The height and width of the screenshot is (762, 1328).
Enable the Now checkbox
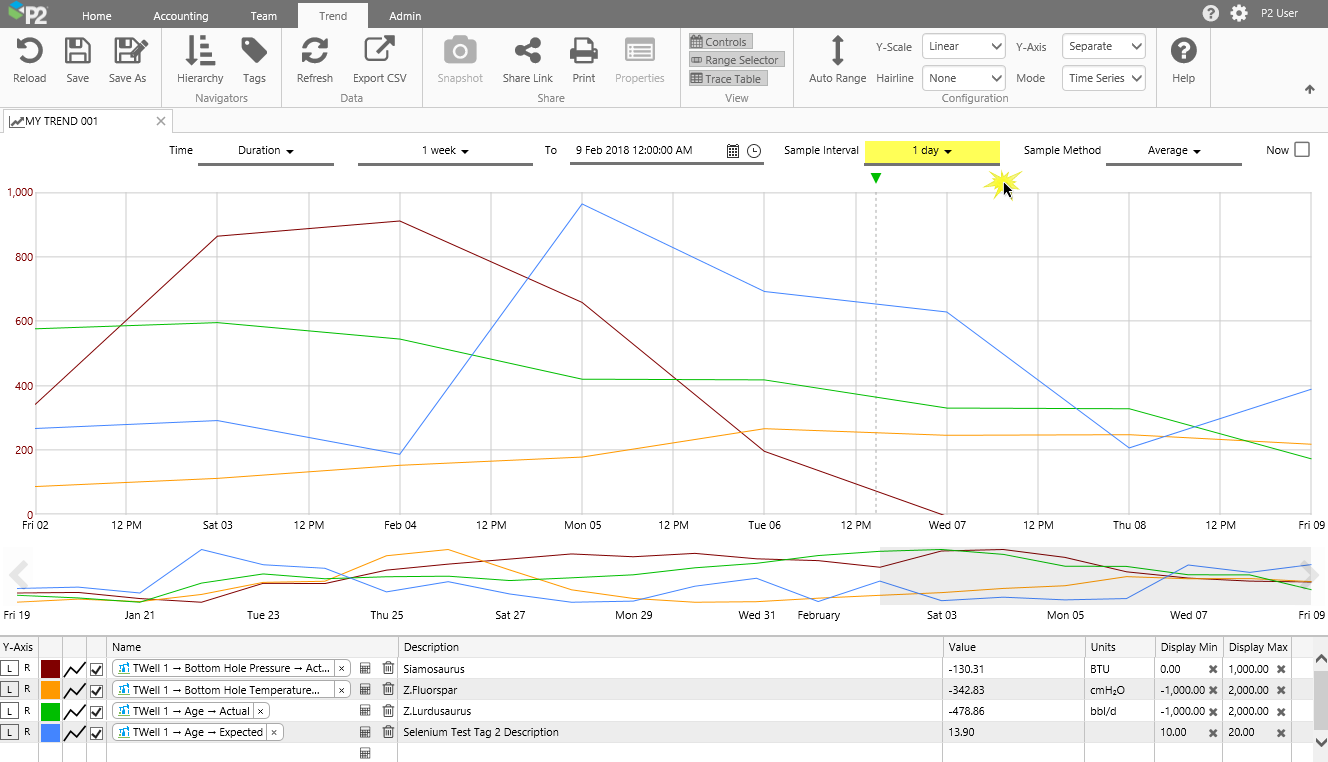[1301, 150]
